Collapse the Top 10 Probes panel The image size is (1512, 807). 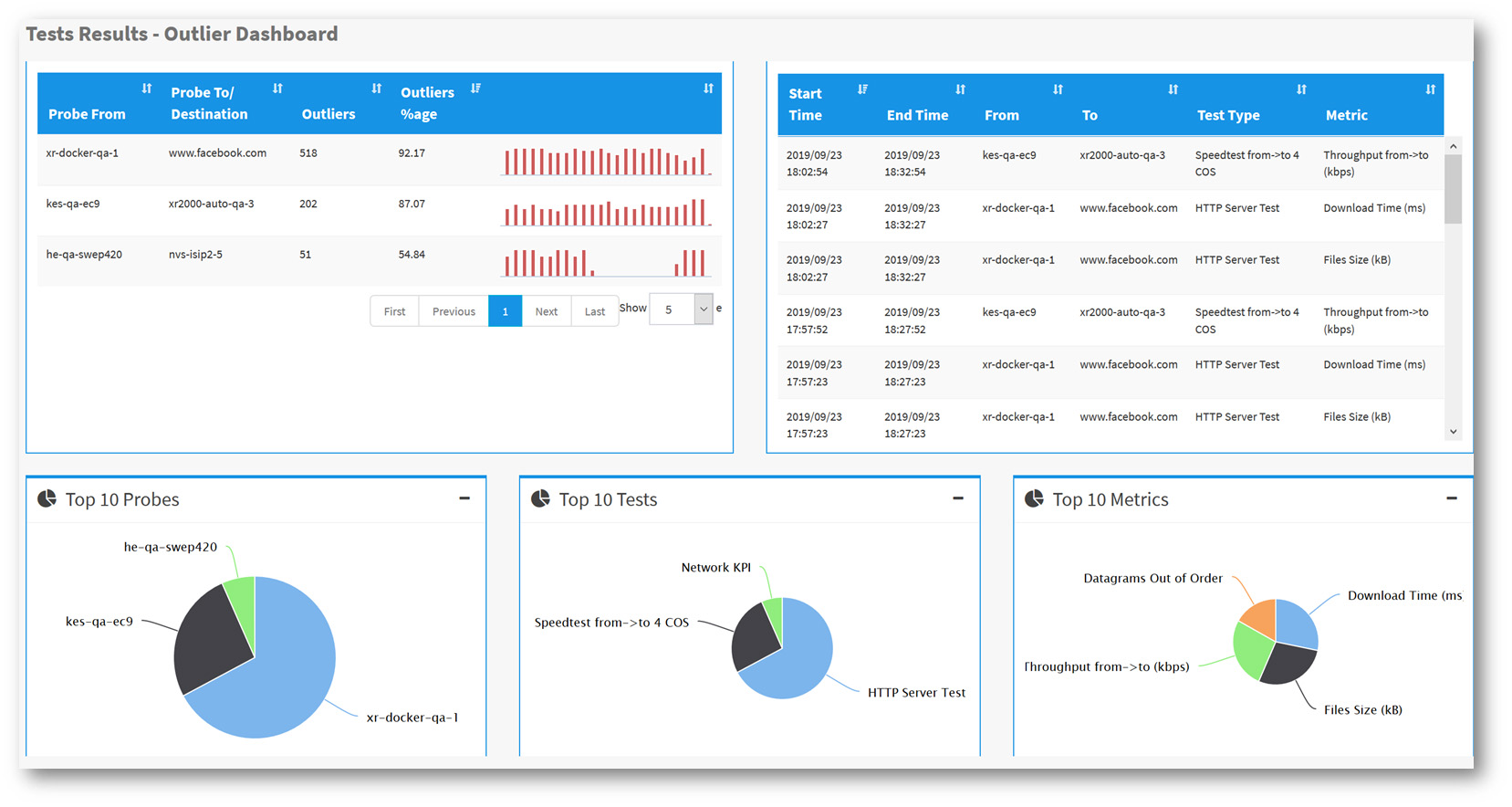(464, 498)
